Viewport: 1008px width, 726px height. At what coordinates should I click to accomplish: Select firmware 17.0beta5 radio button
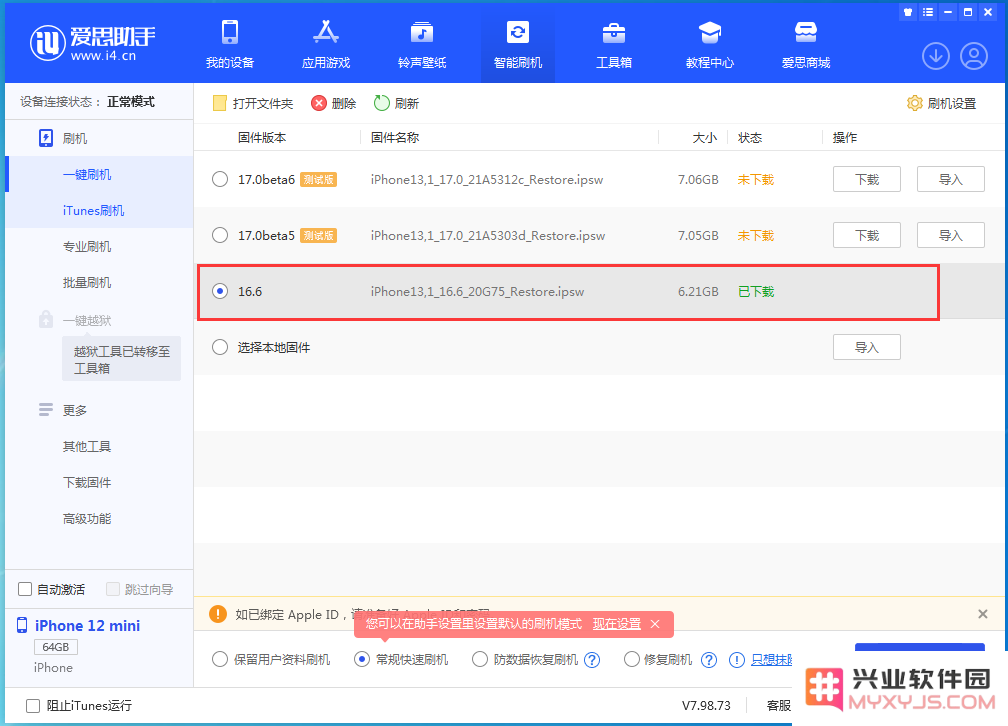click(220, 235)
